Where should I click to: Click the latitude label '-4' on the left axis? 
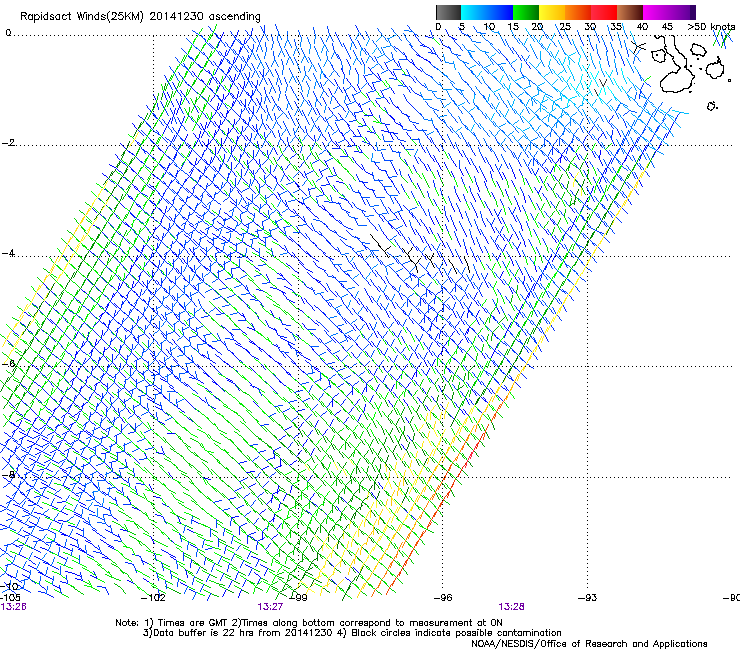click(8, 253)
